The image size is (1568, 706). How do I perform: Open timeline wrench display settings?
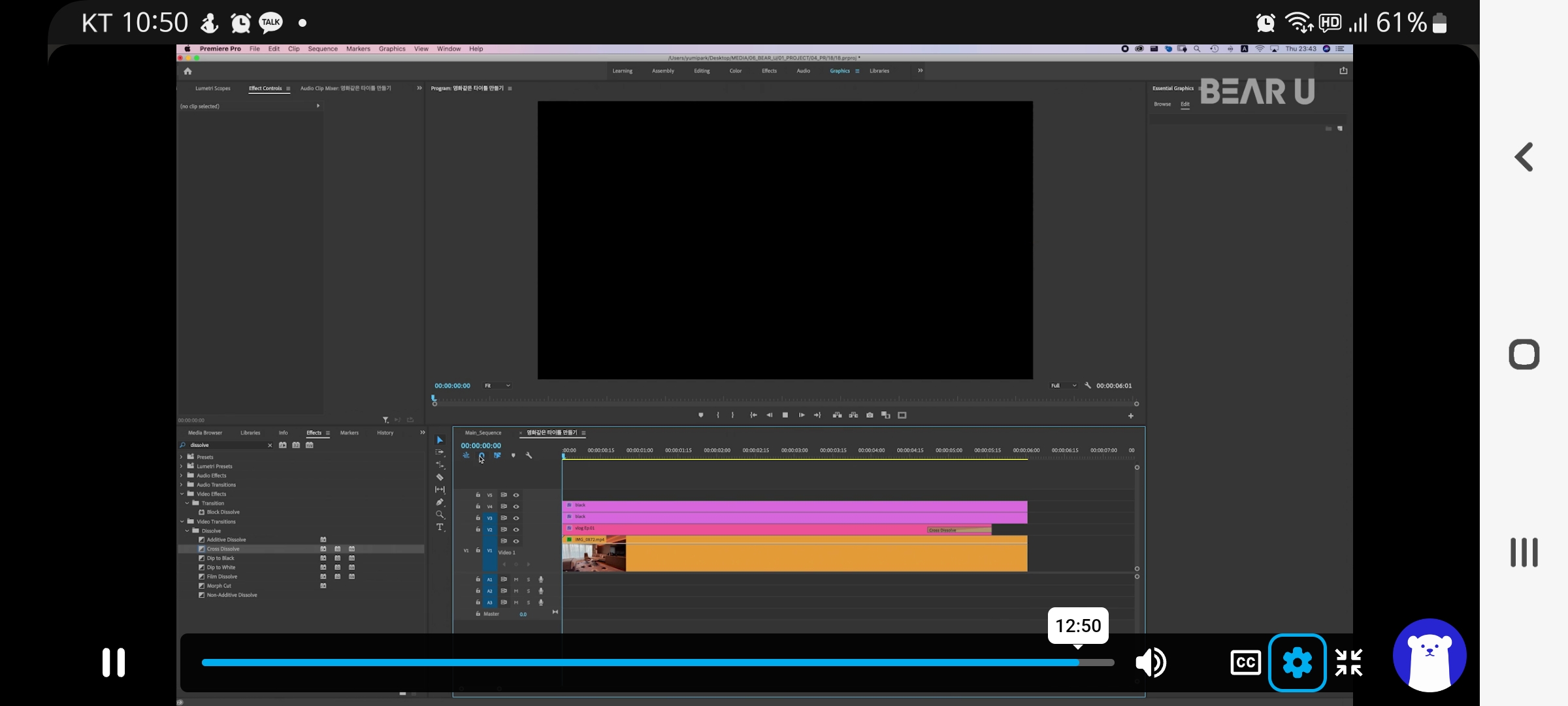click(x=529, y=456)
